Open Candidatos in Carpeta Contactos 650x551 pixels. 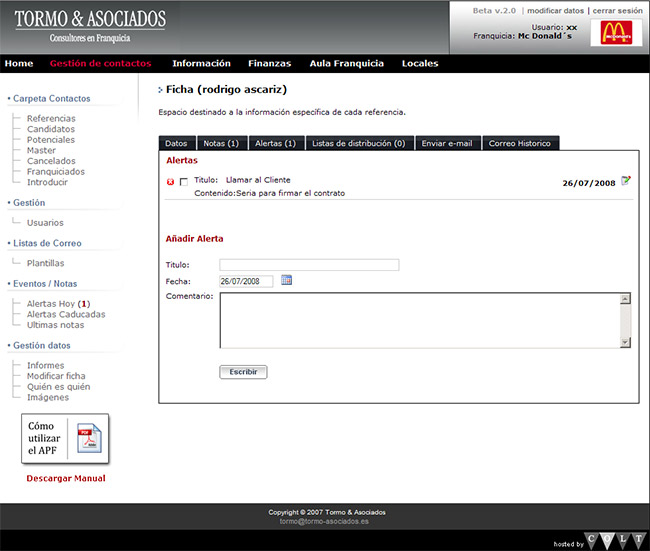point(51,130)
